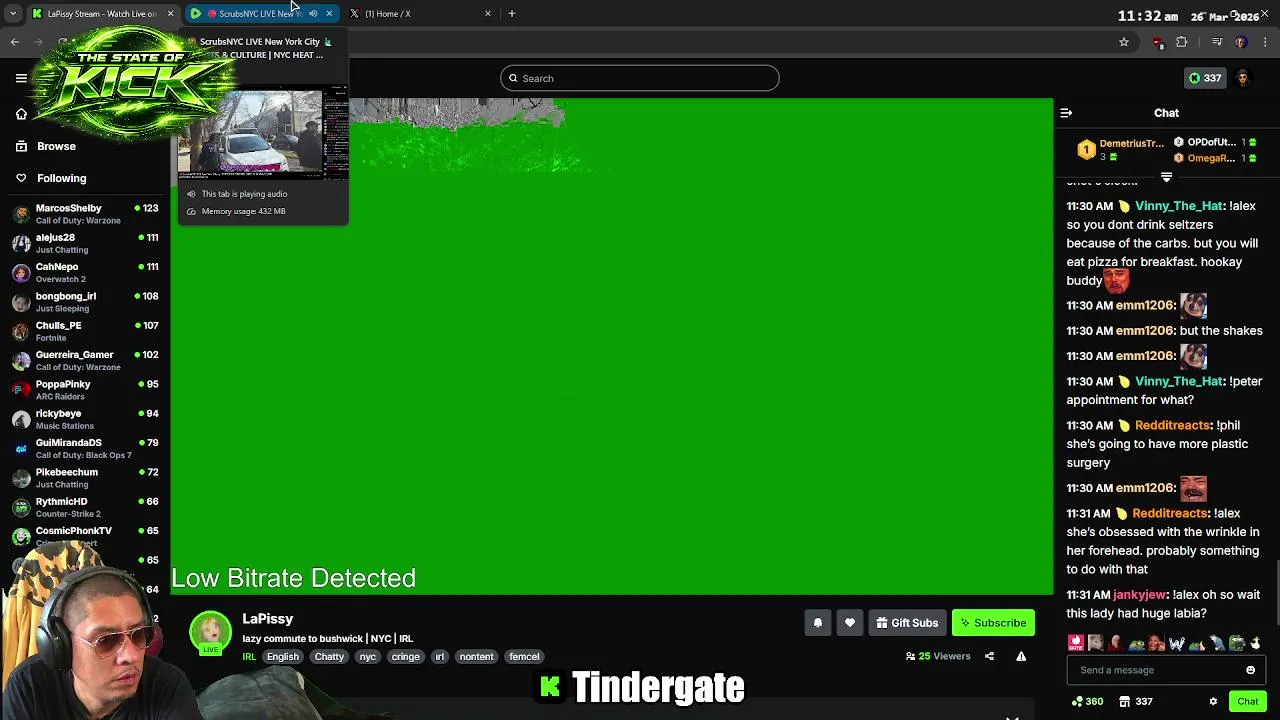Open Guerreira_Gamer channel in sidebar
1280x720 pixels.
coord(85,360)
